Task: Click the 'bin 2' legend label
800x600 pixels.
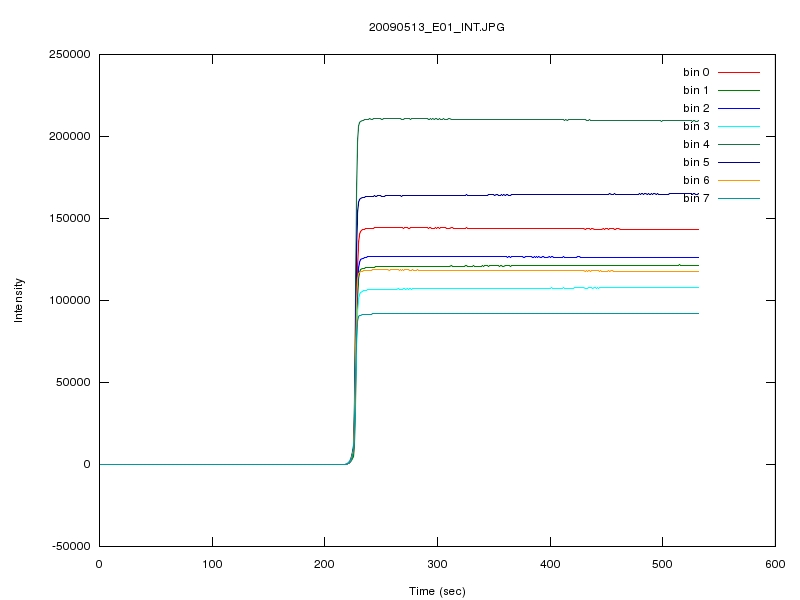Action: (x=696, y=108)
